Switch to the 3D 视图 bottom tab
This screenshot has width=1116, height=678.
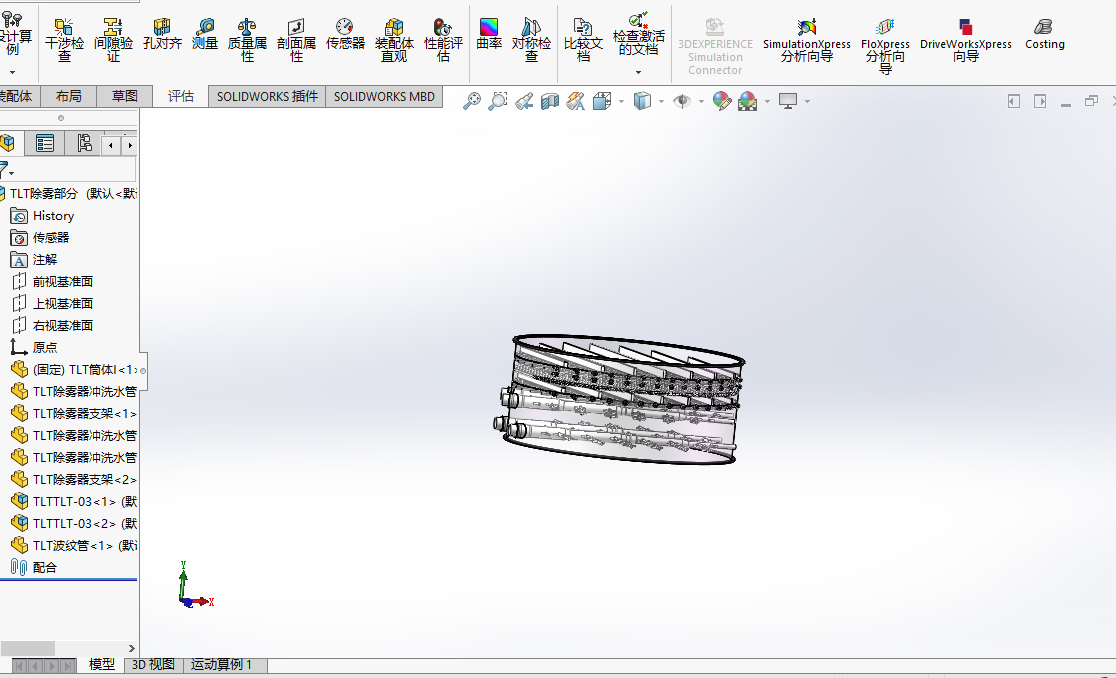(x=153, y=664)
